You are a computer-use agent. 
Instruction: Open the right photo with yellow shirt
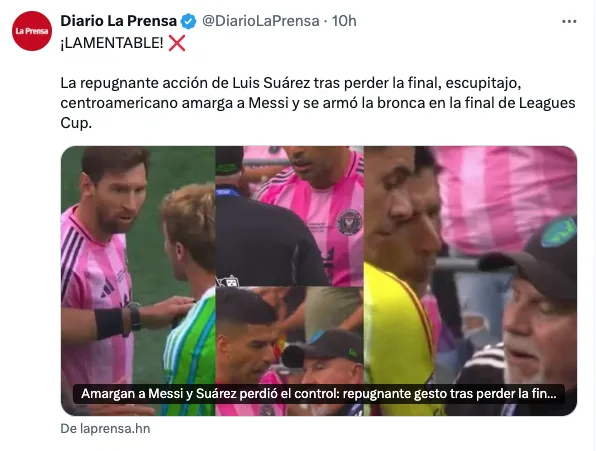[x=471, y=281]
